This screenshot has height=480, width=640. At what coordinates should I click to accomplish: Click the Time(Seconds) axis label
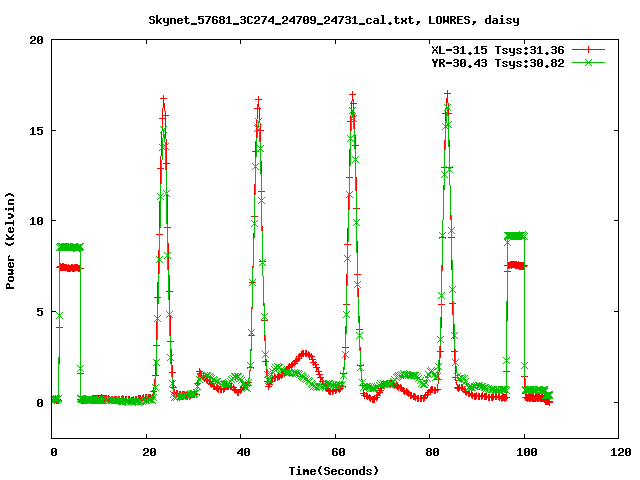pyautogui.click(x=334, y=471)
